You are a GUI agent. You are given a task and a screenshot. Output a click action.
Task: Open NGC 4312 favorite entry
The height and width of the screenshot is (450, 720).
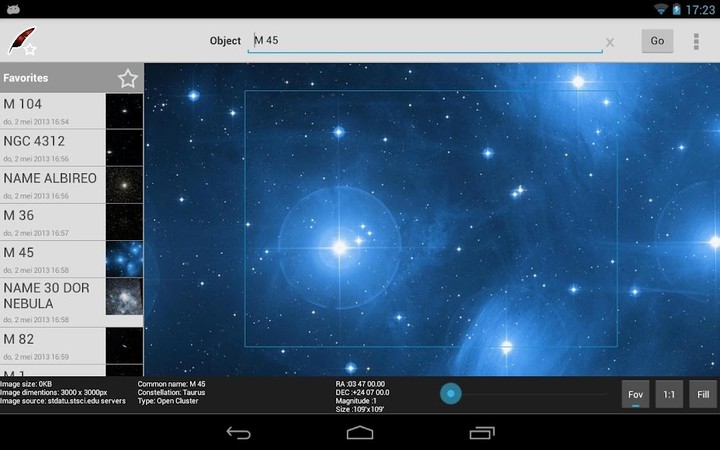pos(53,147)
